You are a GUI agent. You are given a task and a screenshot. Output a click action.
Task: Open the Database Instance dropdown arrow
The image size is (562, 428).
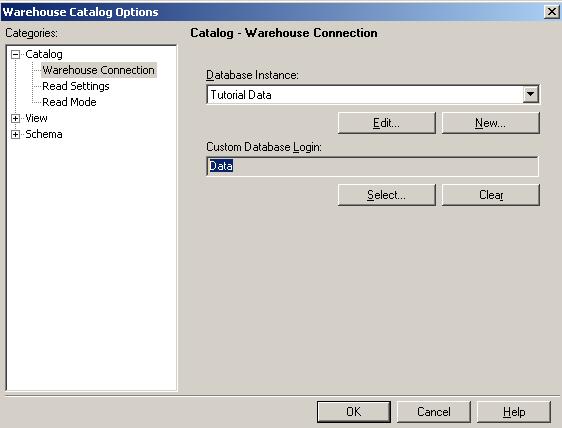(530, 95)
